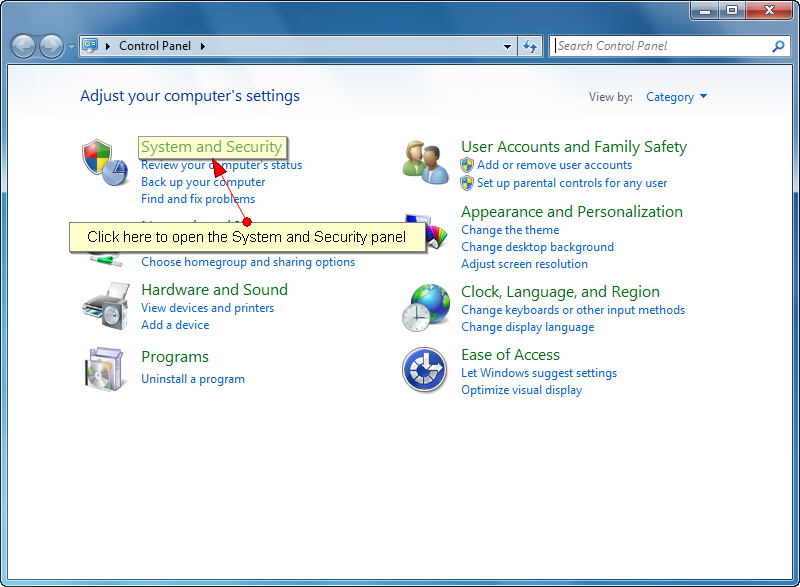This screenshot has height=587, width=800.
Task: Click the Control Panel icon in address bar
Action: 90,46
